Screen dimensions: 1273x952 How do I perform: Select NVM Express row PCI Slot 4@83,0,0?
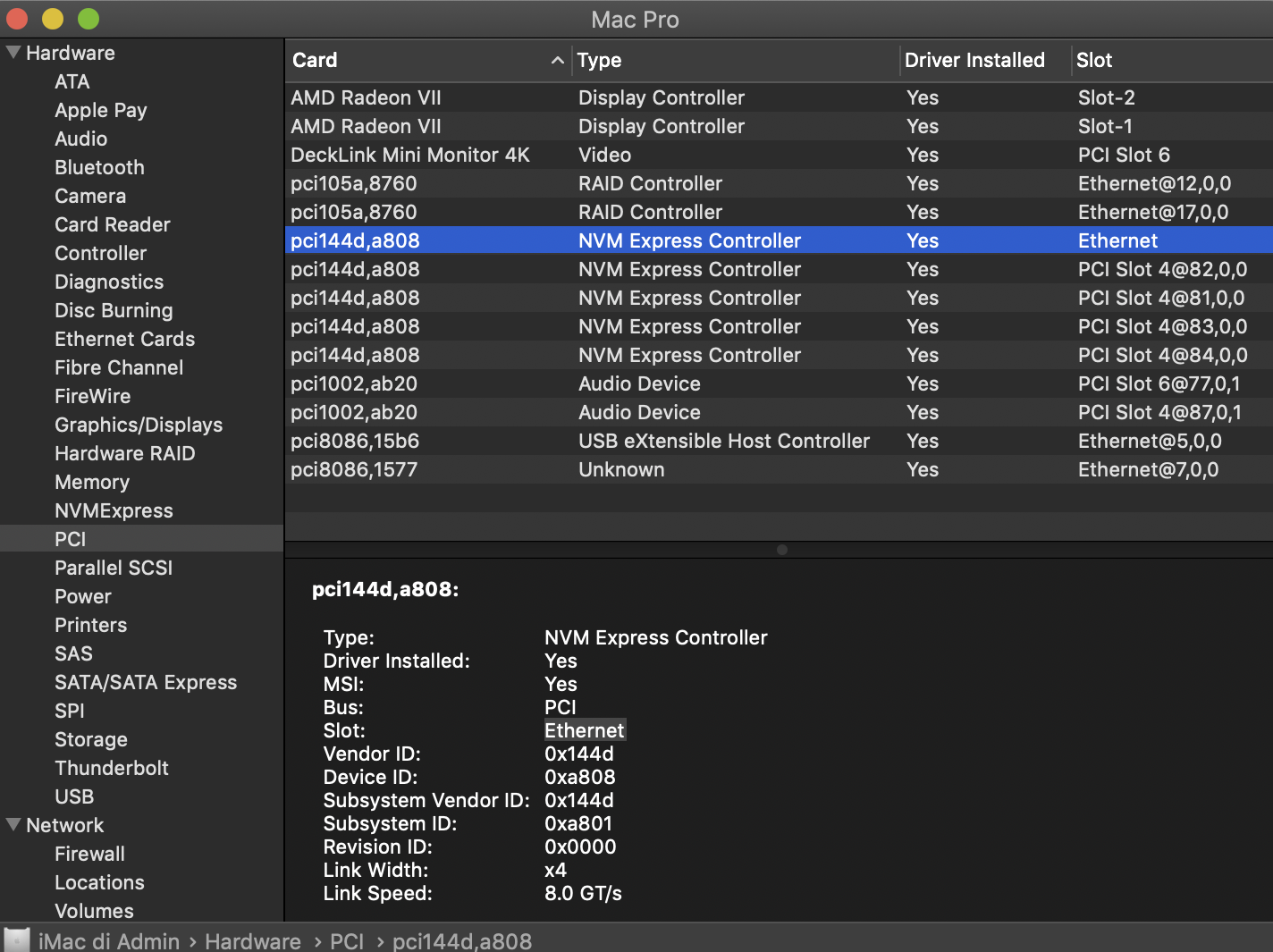pyautogui.click(x=779, y=326)
